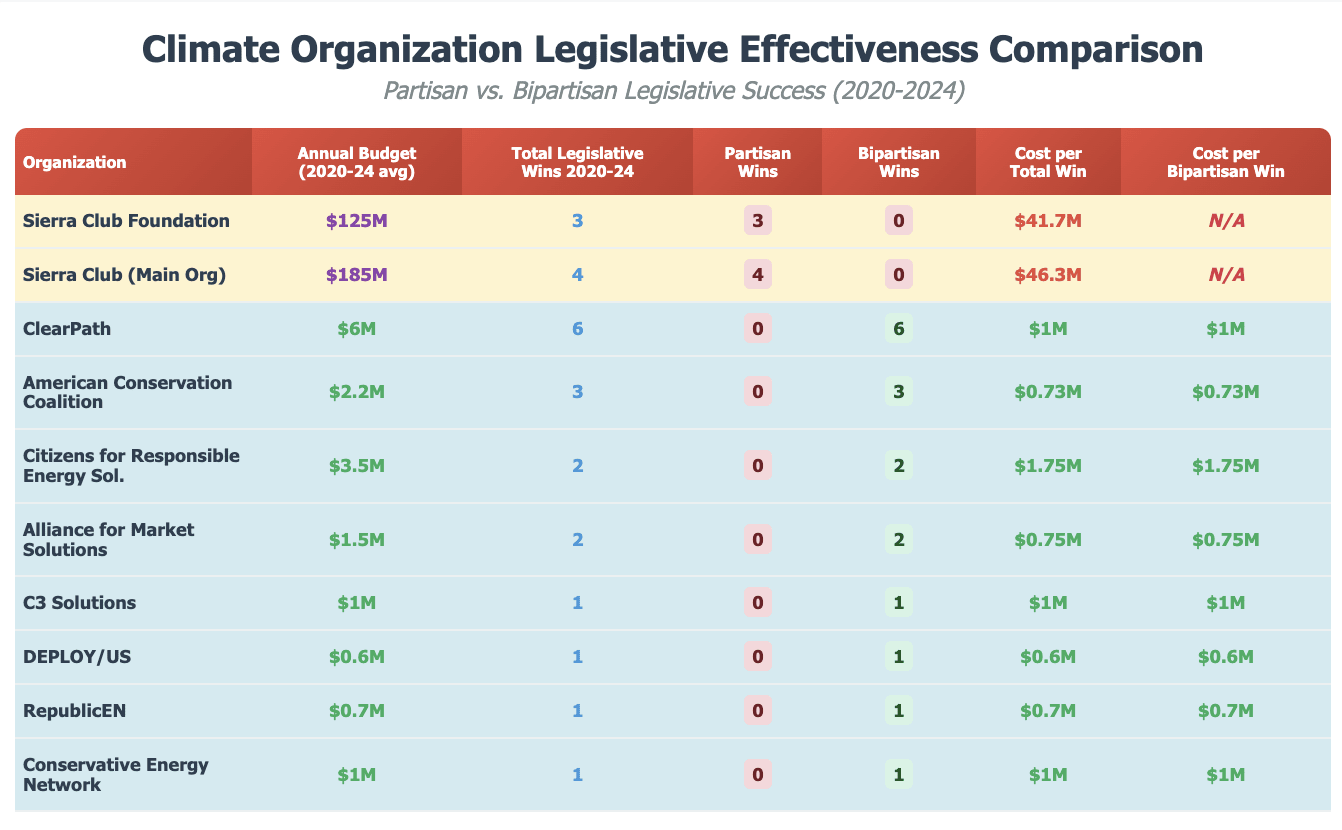Image resolution: width=1342 pixels, height=830 pixels.
Task: Click the $46.3M cost per win
Action: coord(1048,275)
